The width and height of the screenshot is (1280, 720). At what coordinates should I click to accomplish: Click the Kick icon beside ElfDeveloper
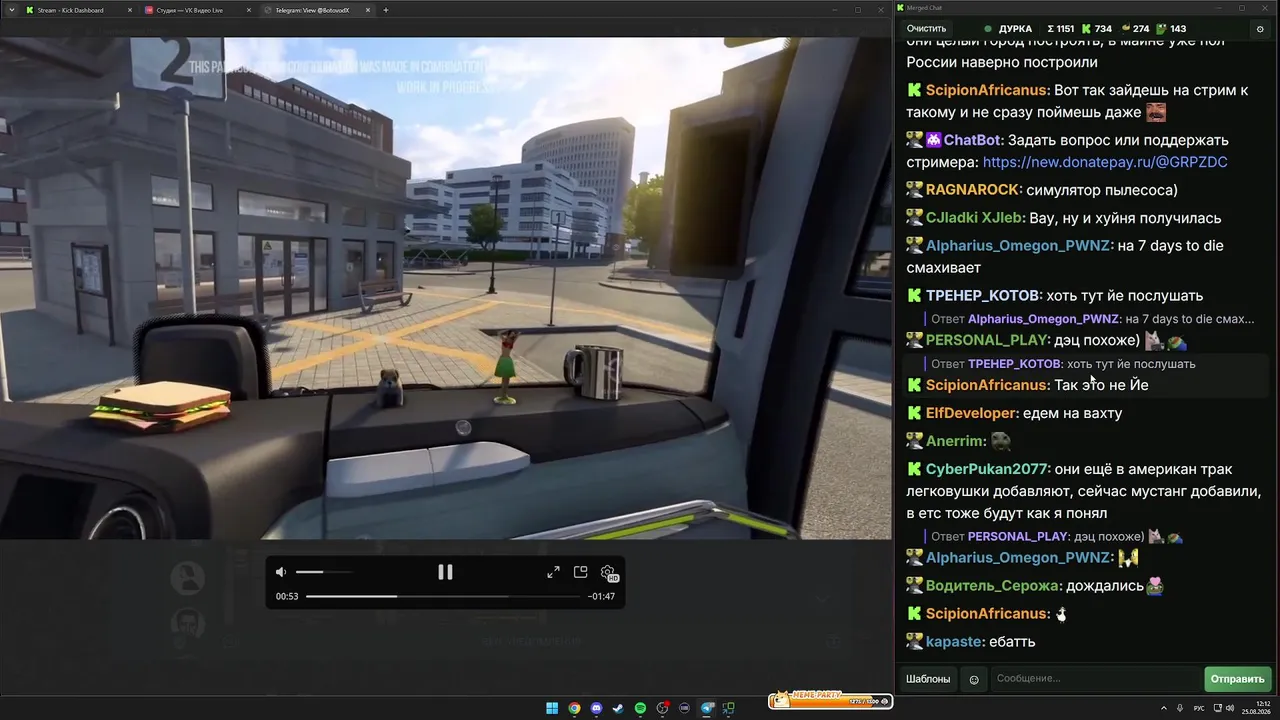coord(914,413)
